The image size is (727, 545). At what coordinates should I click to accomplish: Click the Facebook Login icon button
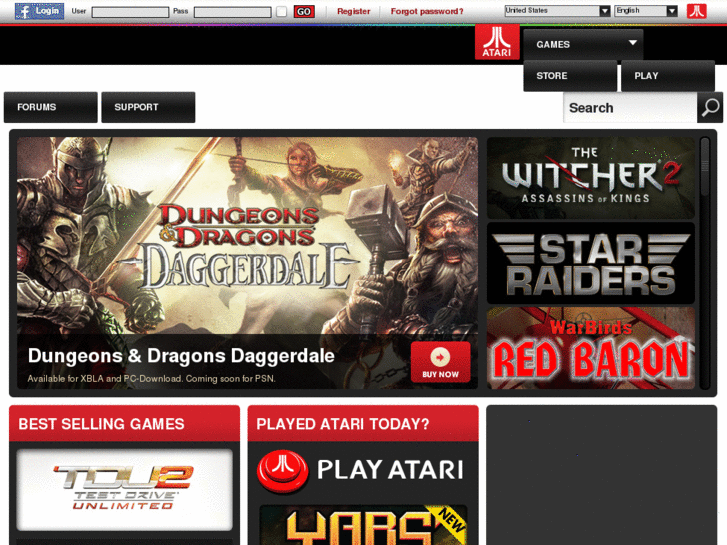pyautogui.click(x=39, y=11)
